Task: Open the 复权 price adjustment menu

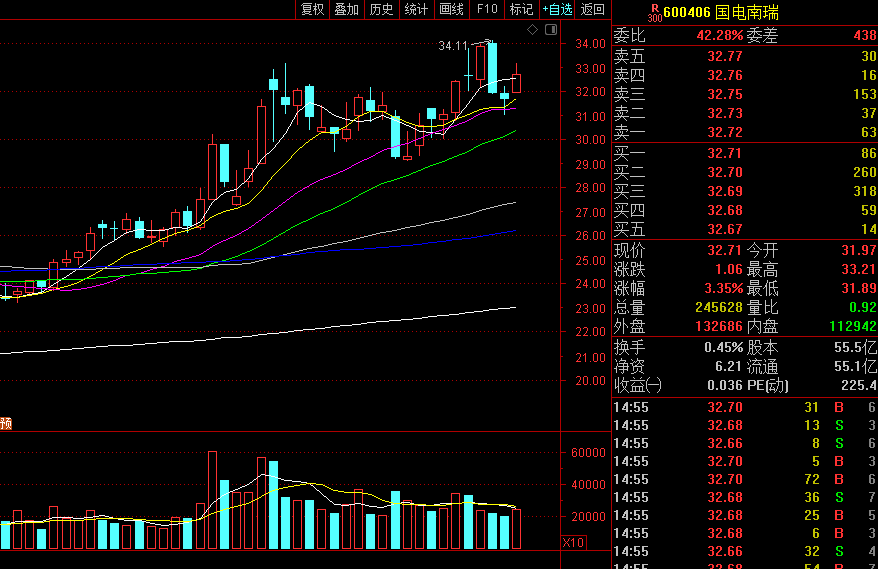Action: (312, 9)
